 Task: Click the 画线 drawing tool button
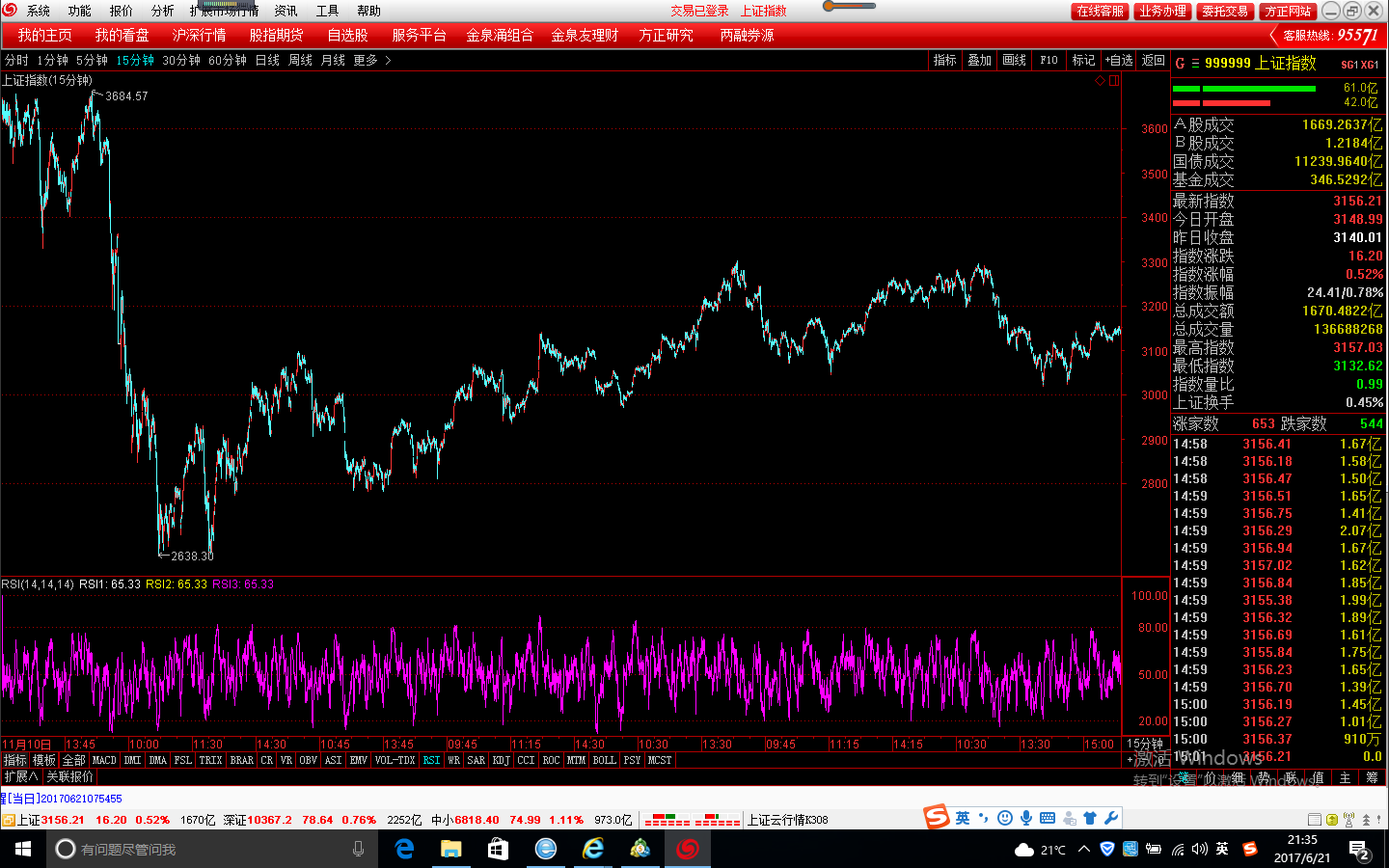tap(1015, 60)
